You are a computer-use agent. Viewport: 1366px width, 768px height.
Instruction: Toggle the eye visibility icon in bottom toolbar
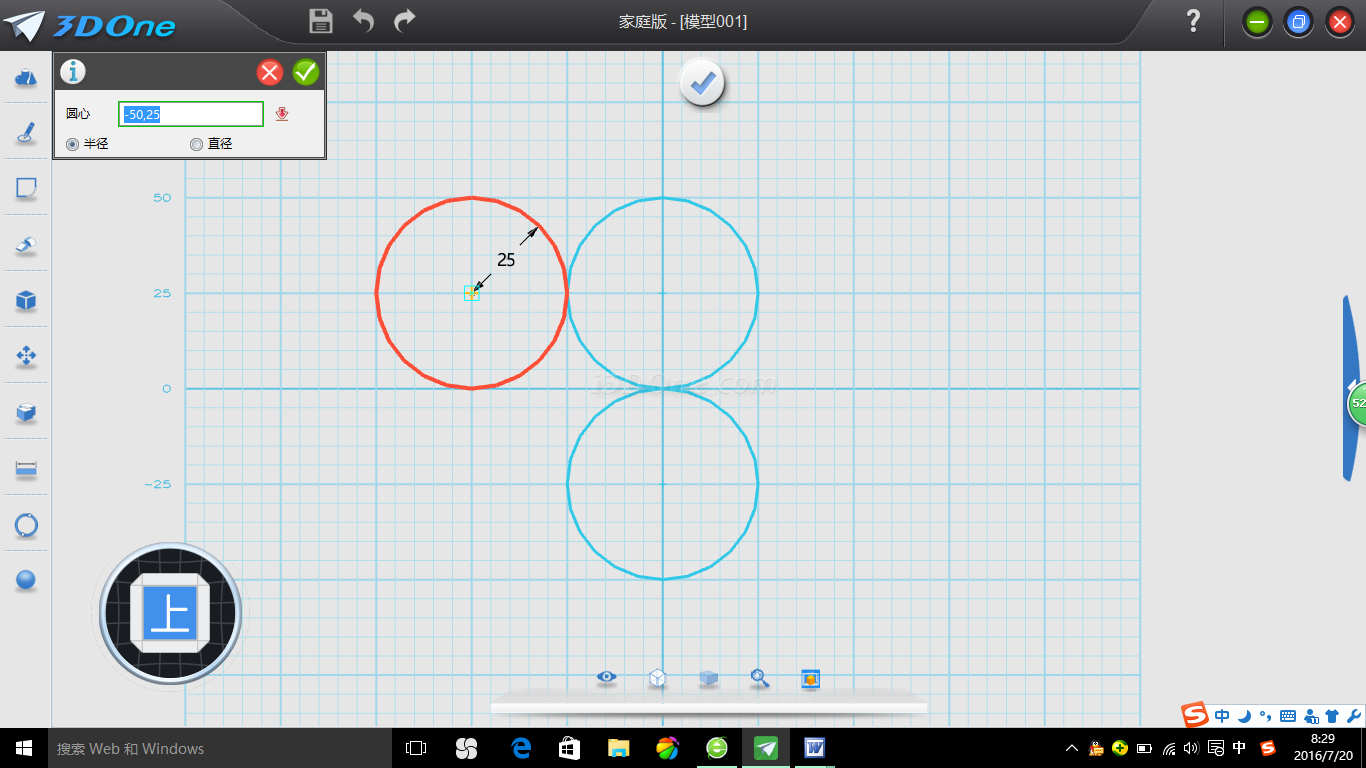pos(606,678)
